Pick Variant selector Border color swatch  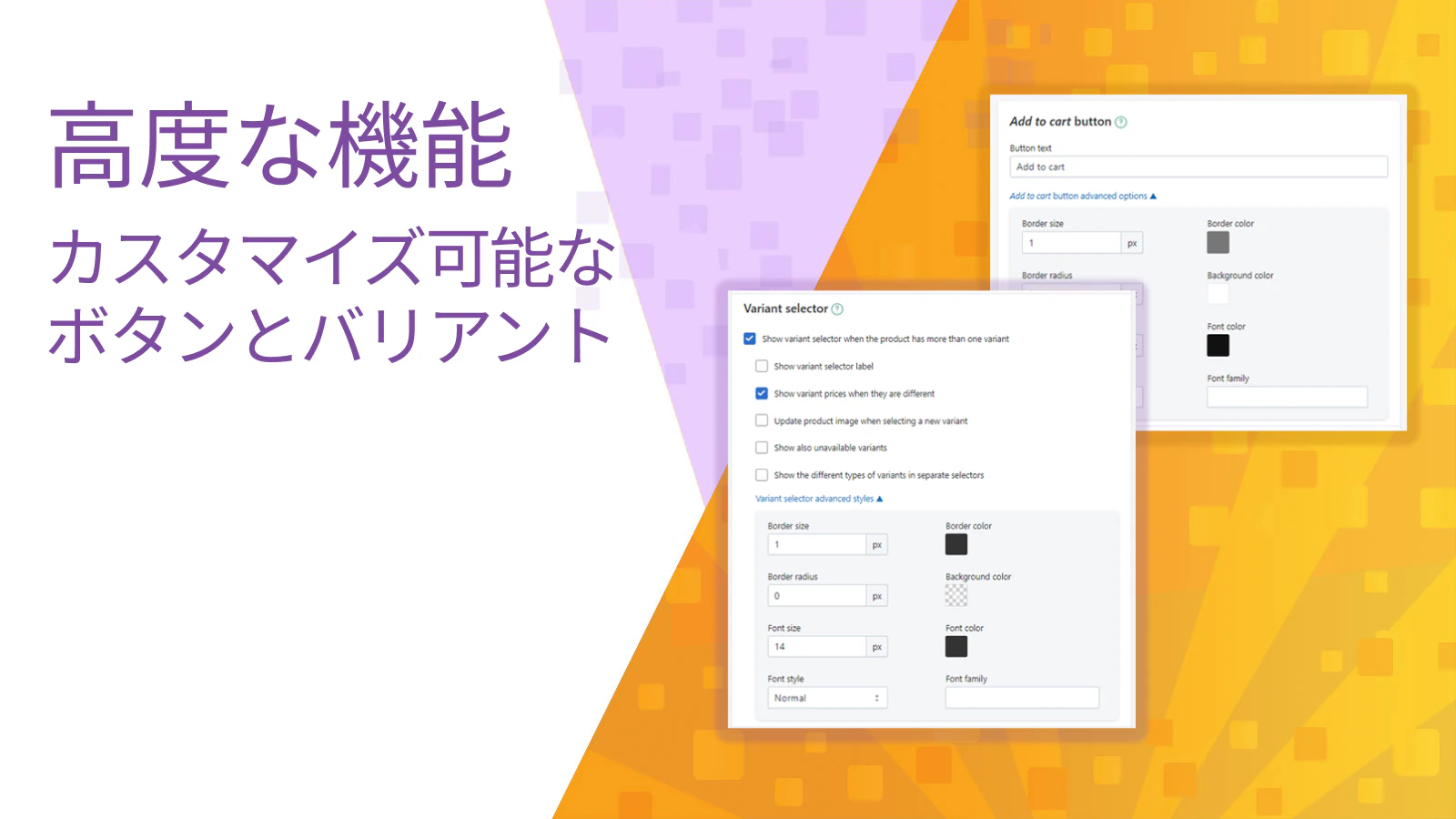click(956, 544)
